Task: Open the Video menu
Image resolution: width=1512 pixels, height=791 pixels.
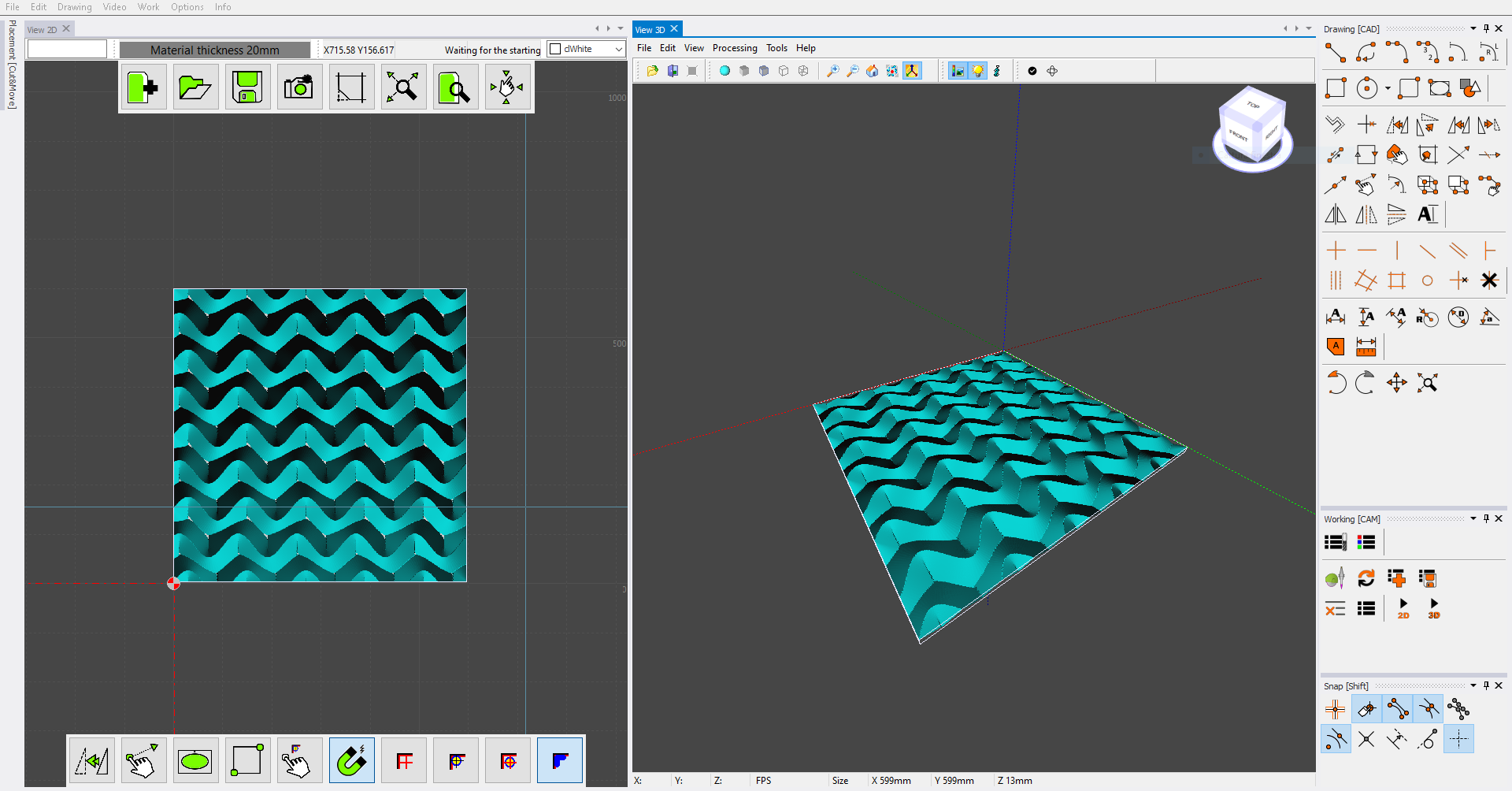Action: [x=114, y=7]
